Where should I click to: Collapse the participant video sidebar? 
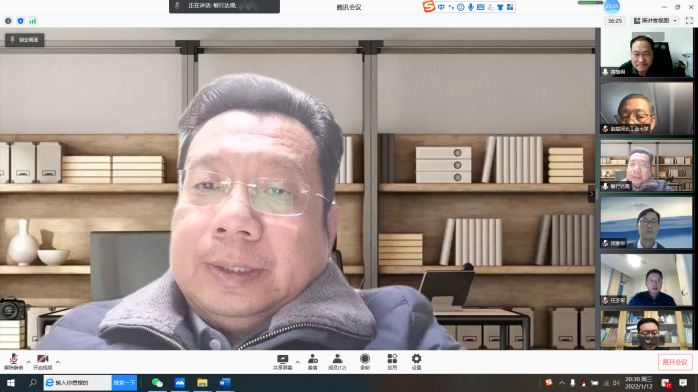(592, 194)
